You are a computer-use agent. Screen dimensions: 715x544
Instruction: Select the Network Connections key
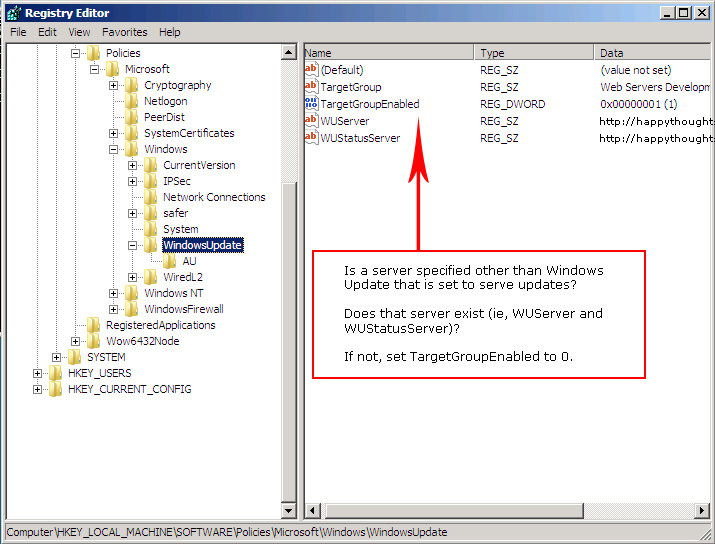coord(214,197)
